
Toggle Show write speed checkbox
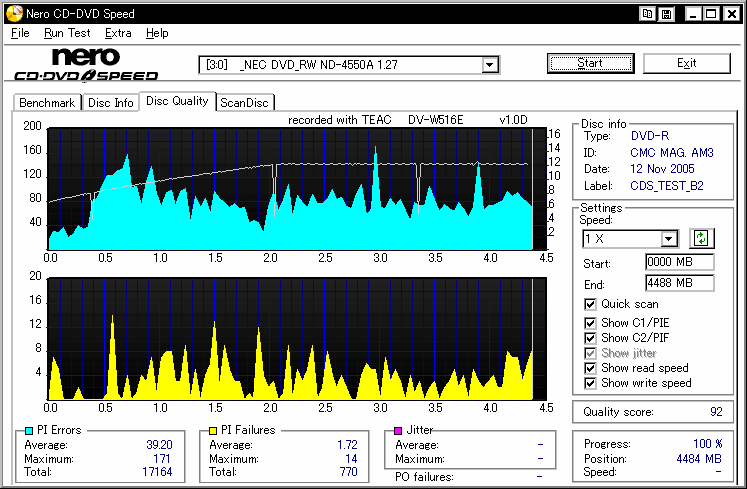tap(590, 383)
